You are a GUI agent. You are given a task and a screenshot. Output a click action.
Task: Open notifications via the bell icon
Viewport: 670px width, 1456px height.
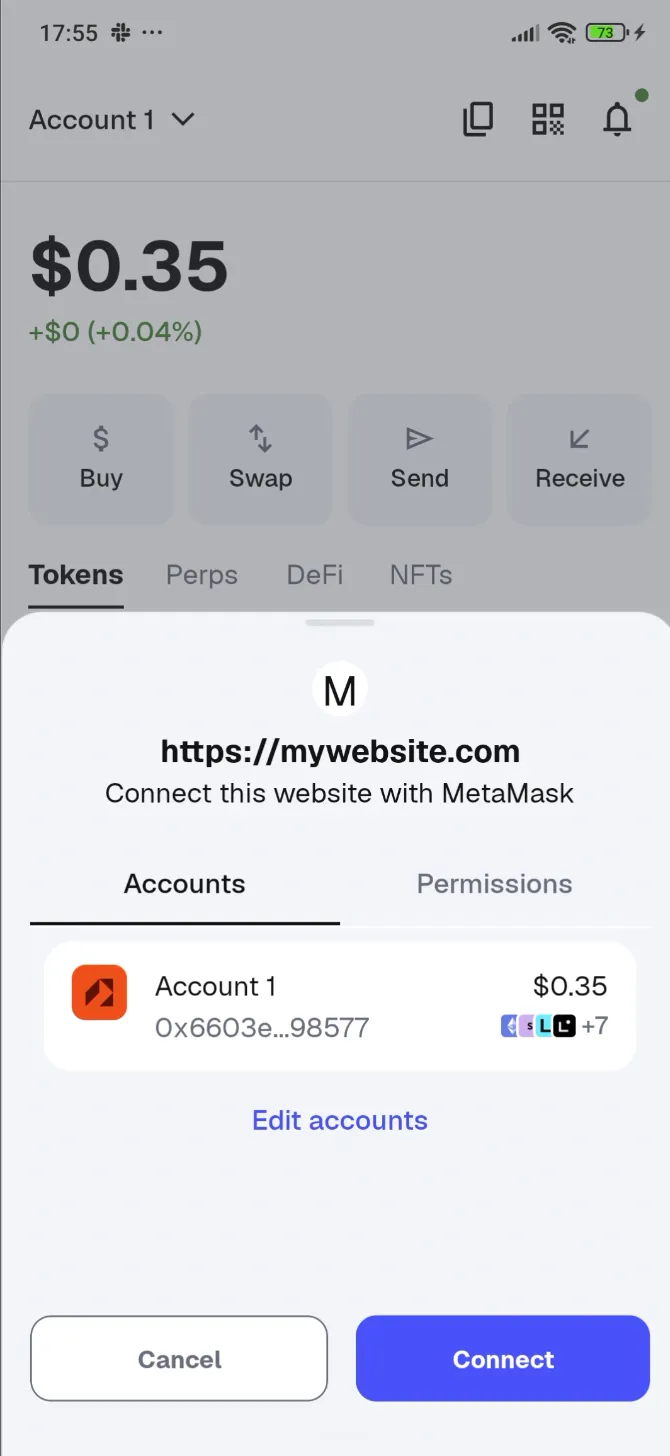617,120
